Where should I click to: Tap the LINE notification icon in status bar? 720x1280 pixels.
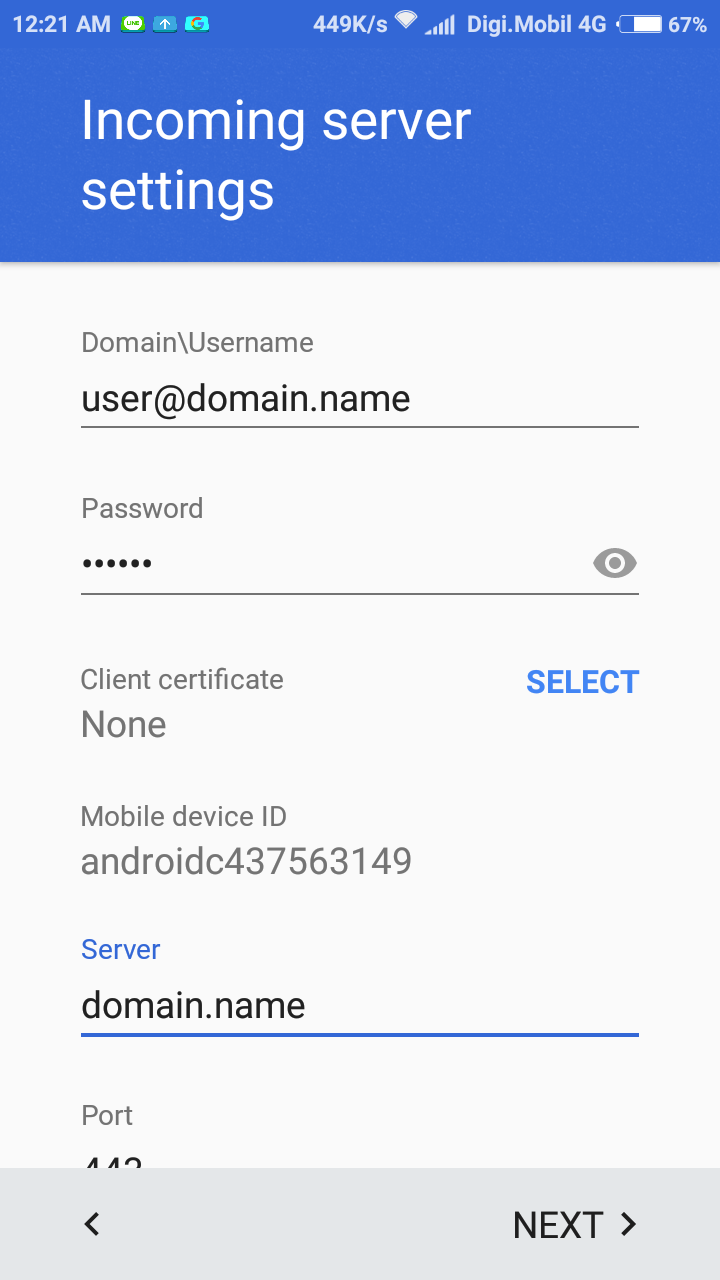(133, 24)
